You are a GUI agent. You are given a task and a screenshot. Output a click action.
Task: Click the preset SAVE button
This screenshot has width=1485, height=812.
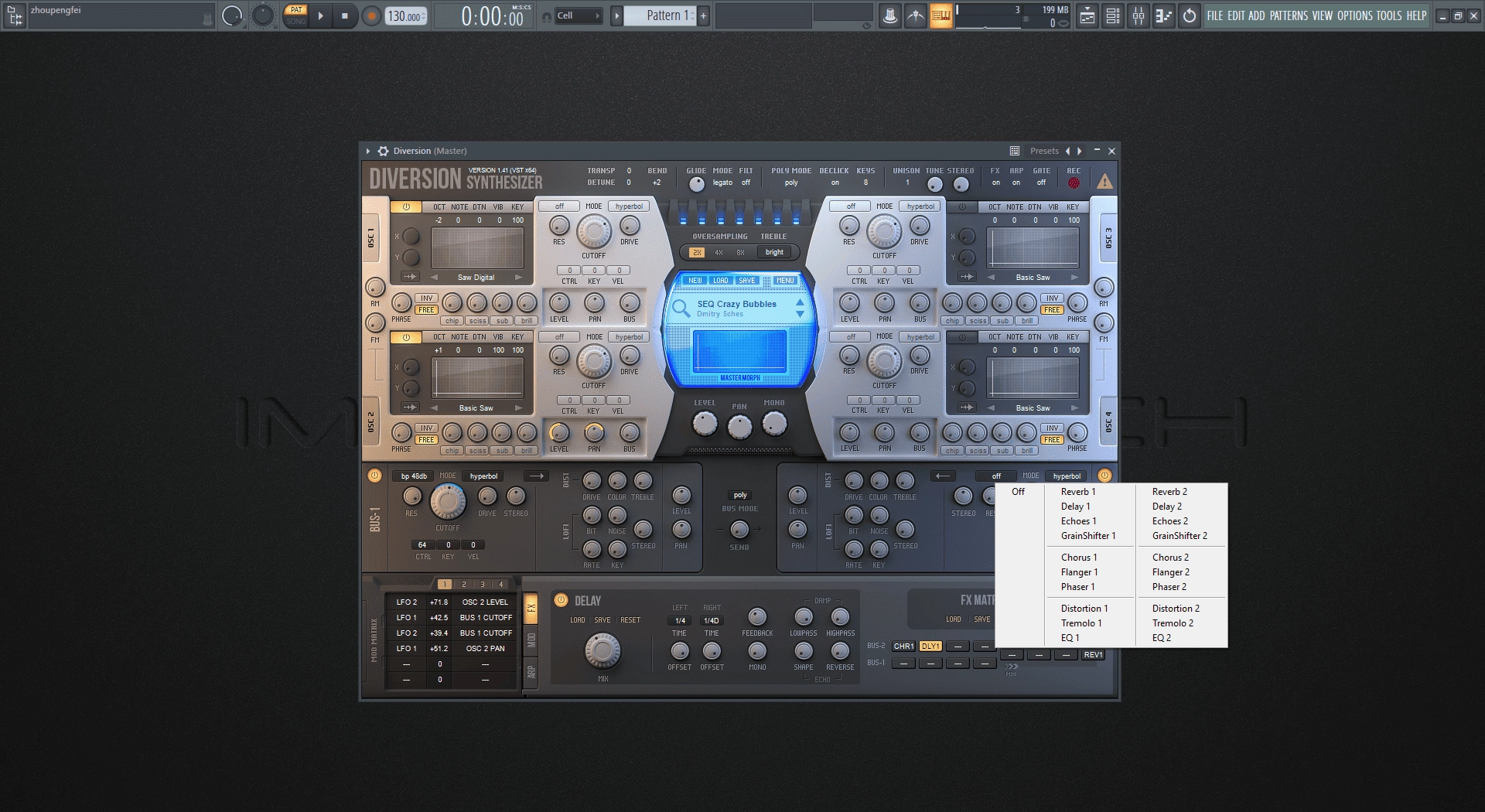[746, 281]
